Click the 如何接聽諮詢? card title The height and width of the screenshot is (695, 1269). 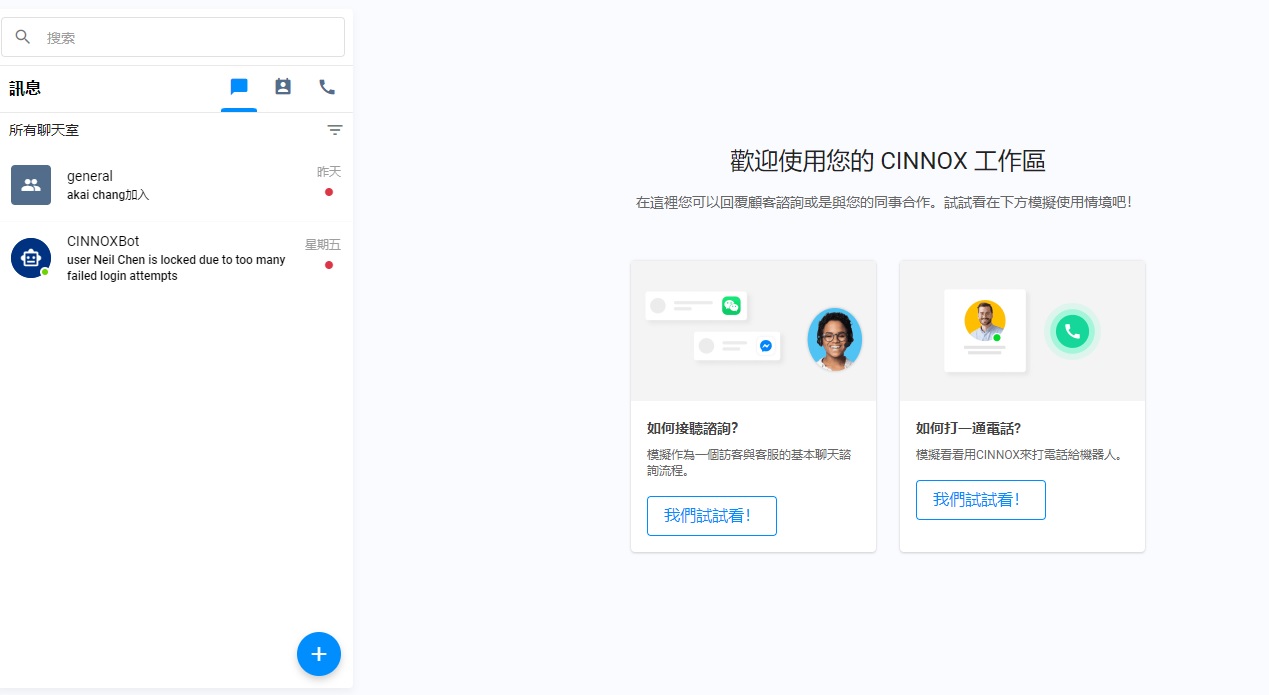click(692, 428)
